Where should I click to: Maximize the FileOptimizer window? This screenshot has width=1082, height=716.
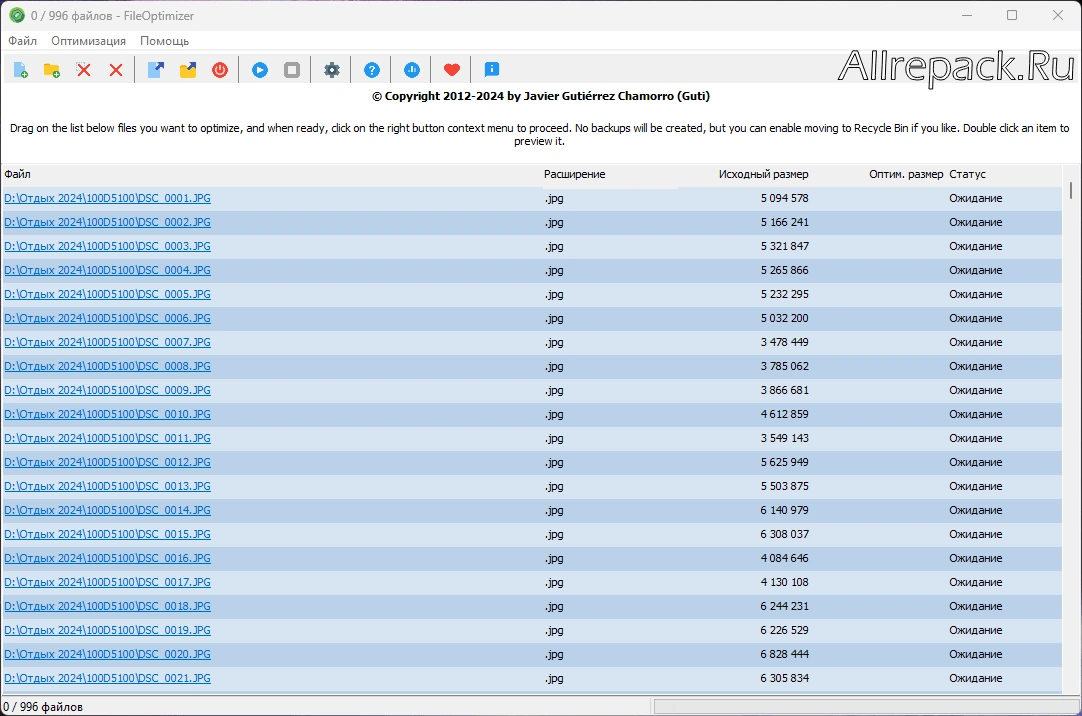tap(1012, 15)
